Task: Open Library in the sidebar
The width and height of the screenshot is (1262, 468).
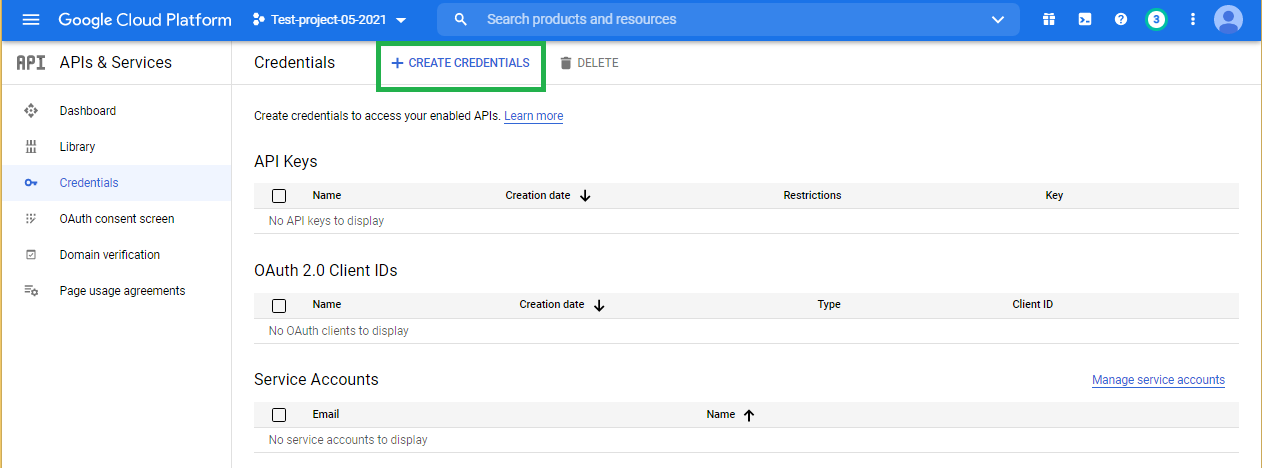Action: point(77,147)
